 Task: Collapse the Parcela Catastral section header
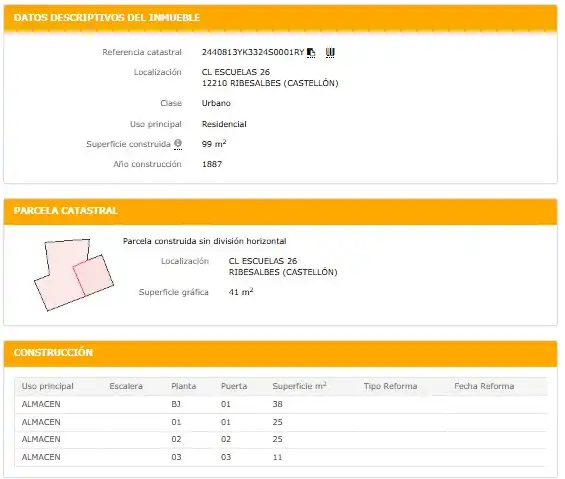pos(280,211)
